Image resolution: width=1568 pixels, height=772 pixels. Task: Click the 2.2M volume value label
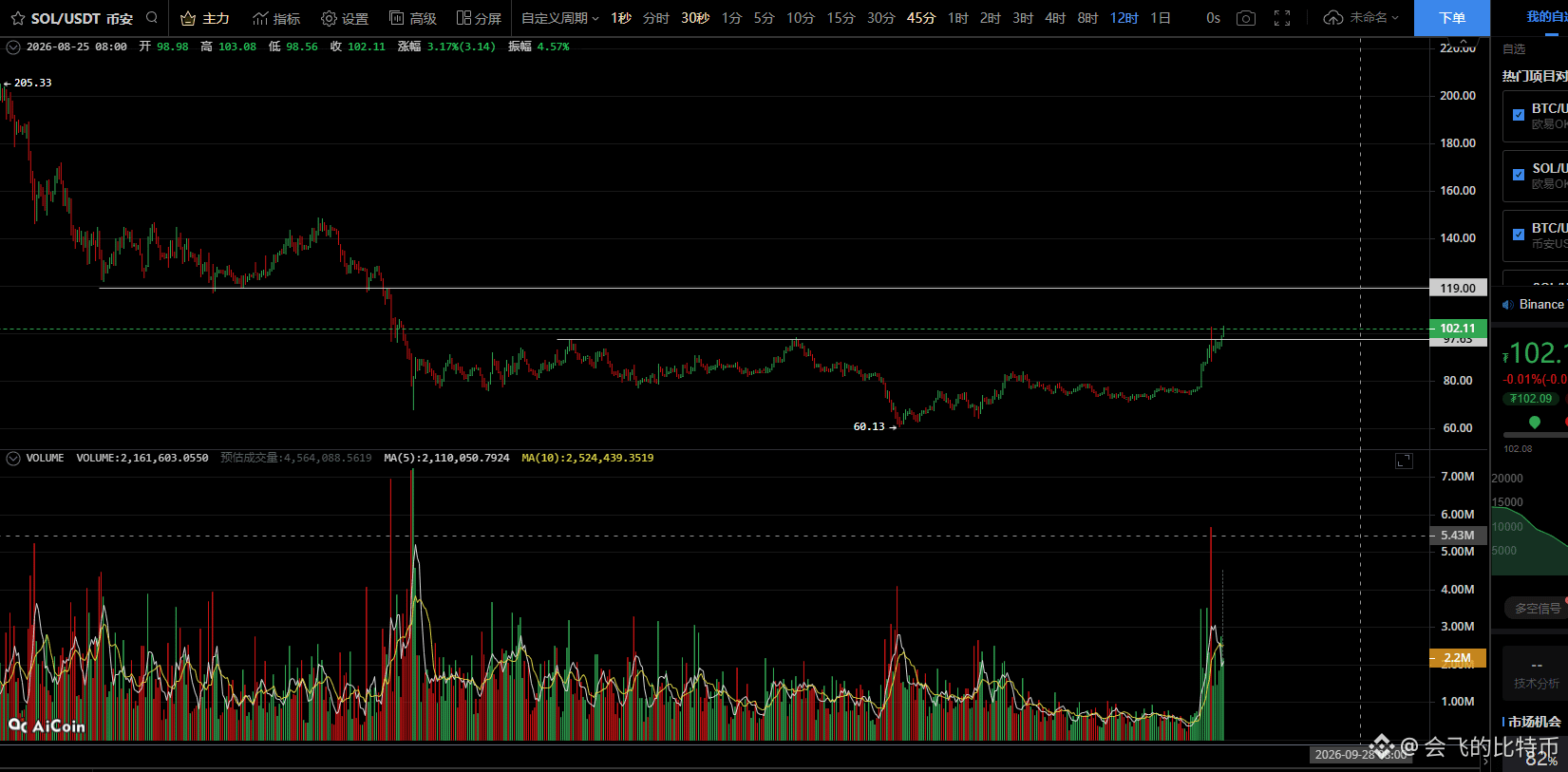[x=1458, y=657]
